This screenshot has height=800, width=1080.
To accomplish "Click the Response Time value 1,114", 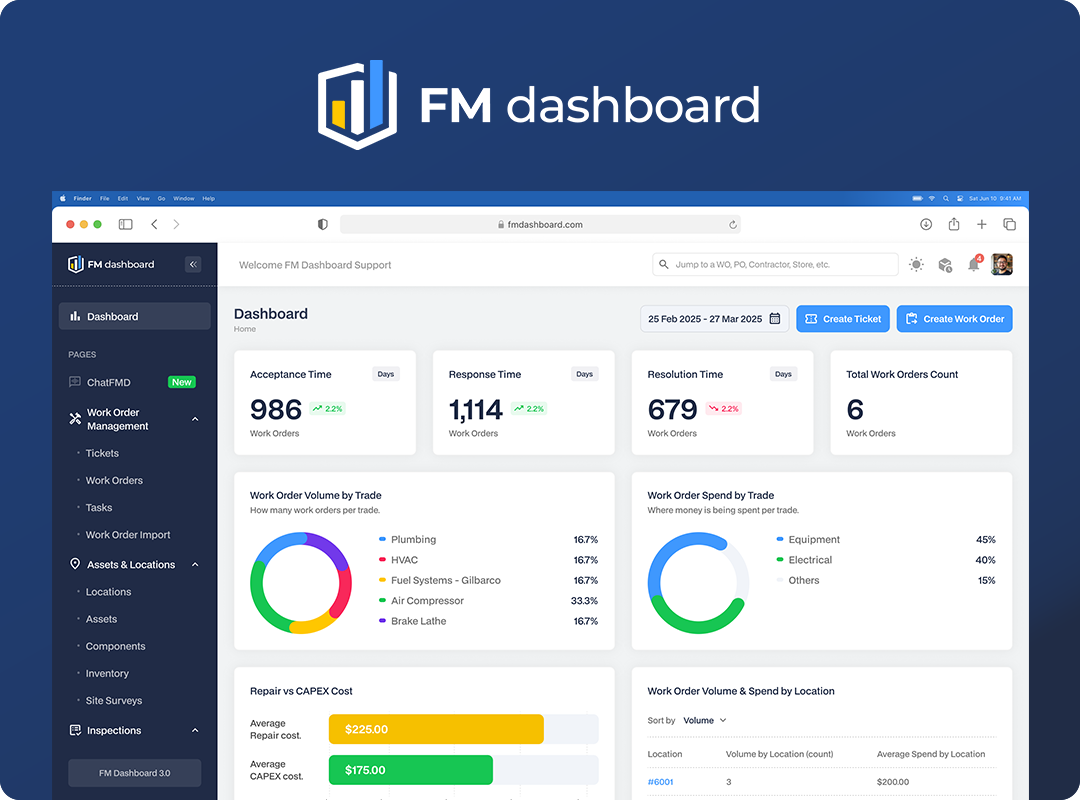I will tap(475, 410).
